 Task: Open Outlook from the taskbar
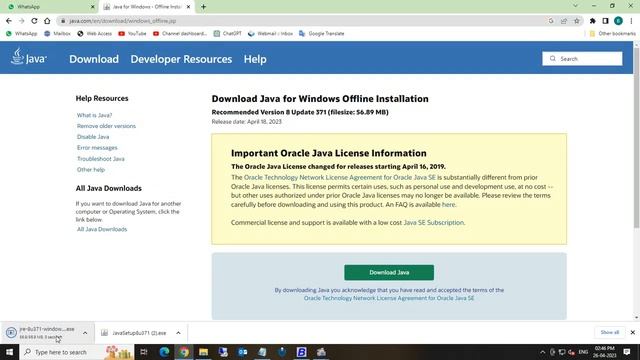pyautogui.click(x=242, y=352)
